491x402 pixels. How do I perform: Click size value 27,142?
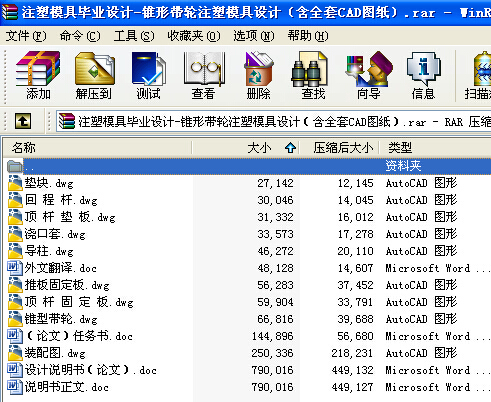tap(275, 183)
